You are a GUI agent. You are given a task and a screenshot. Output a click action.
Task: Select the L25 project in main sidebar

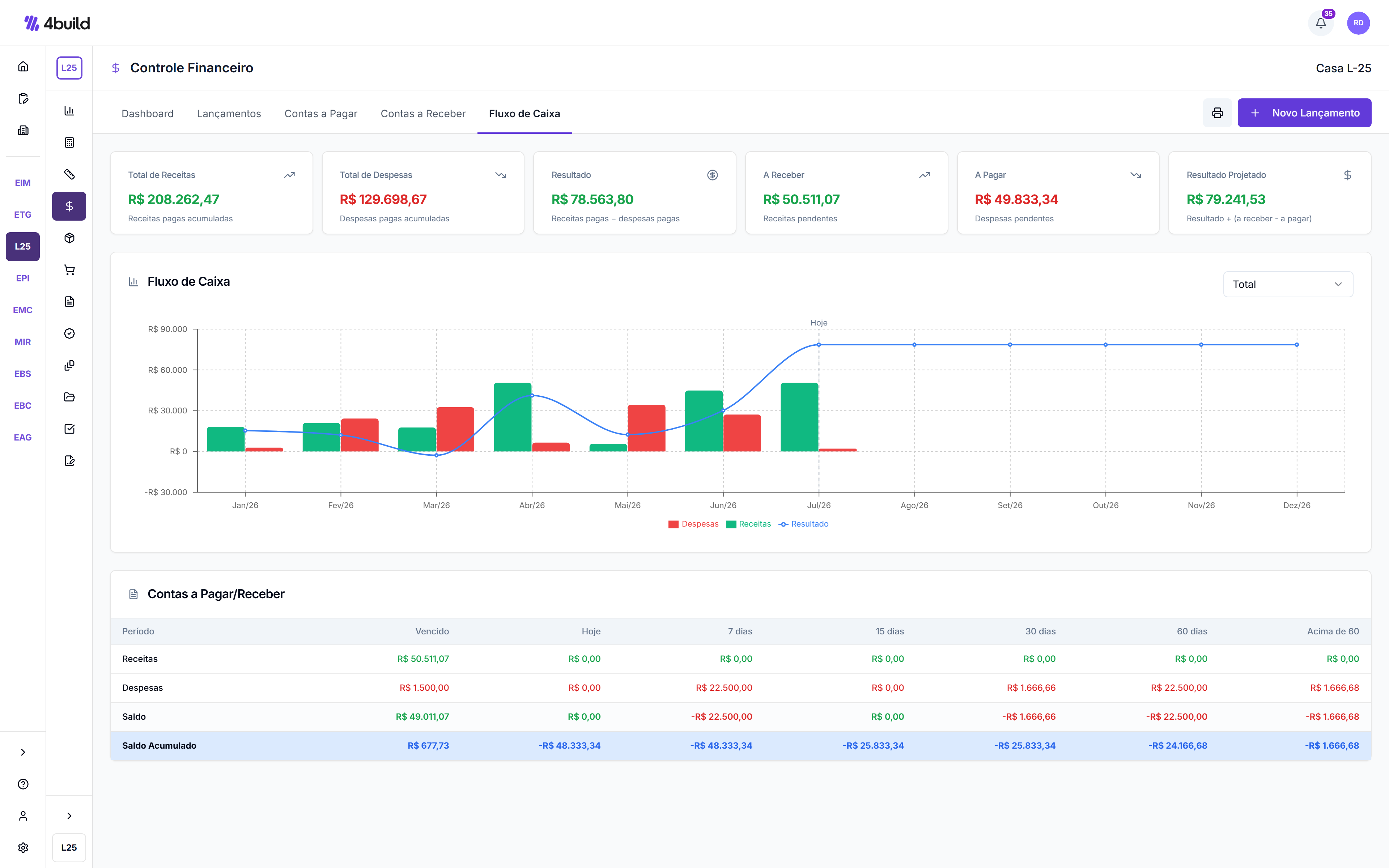(x=23, y=246)
